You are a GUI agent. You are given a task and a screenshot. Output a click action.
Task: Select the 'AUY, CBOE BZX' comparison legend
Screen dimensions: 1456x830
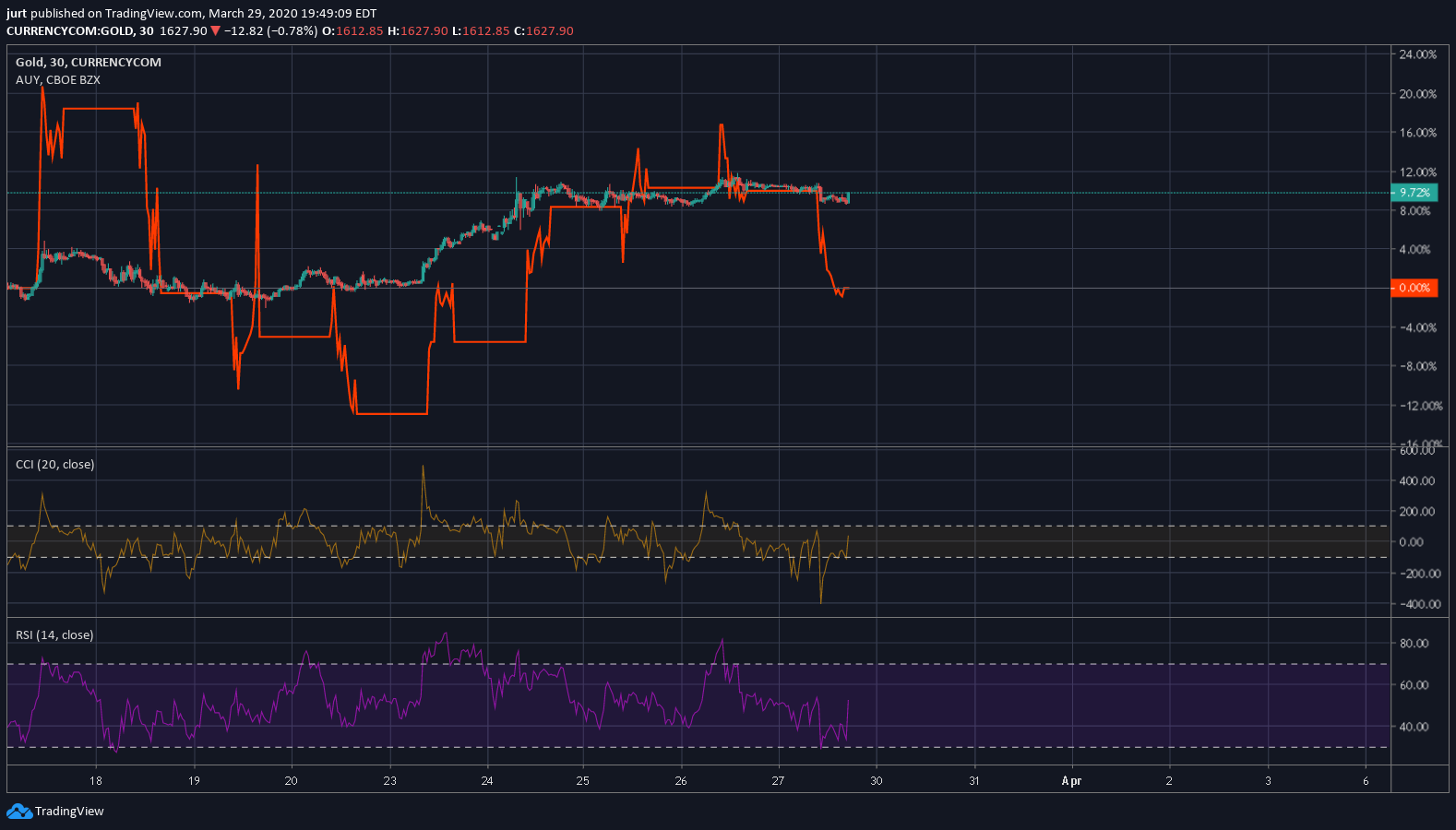tap(58, 79)
